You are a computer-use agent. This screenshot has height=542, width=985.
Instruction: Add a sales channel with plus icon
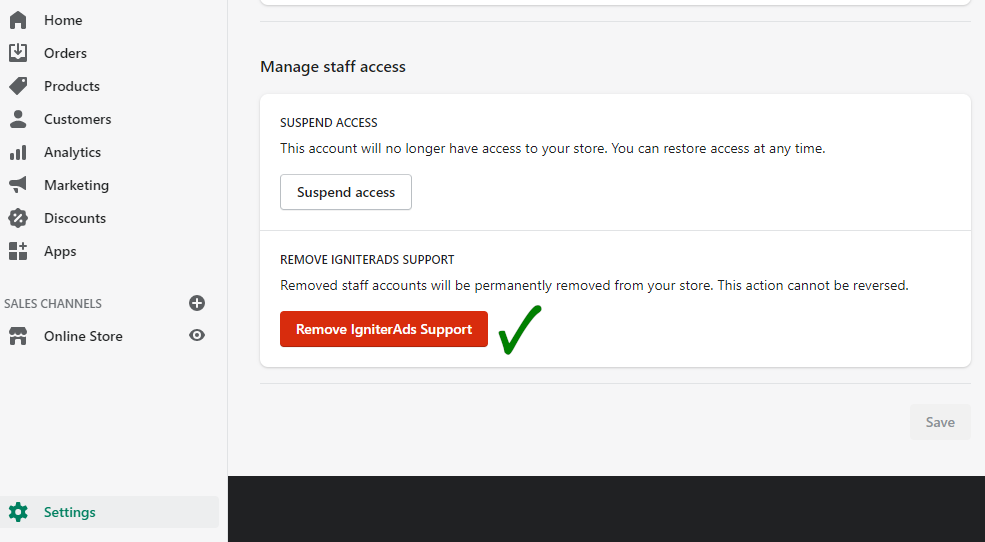[197, 303]
